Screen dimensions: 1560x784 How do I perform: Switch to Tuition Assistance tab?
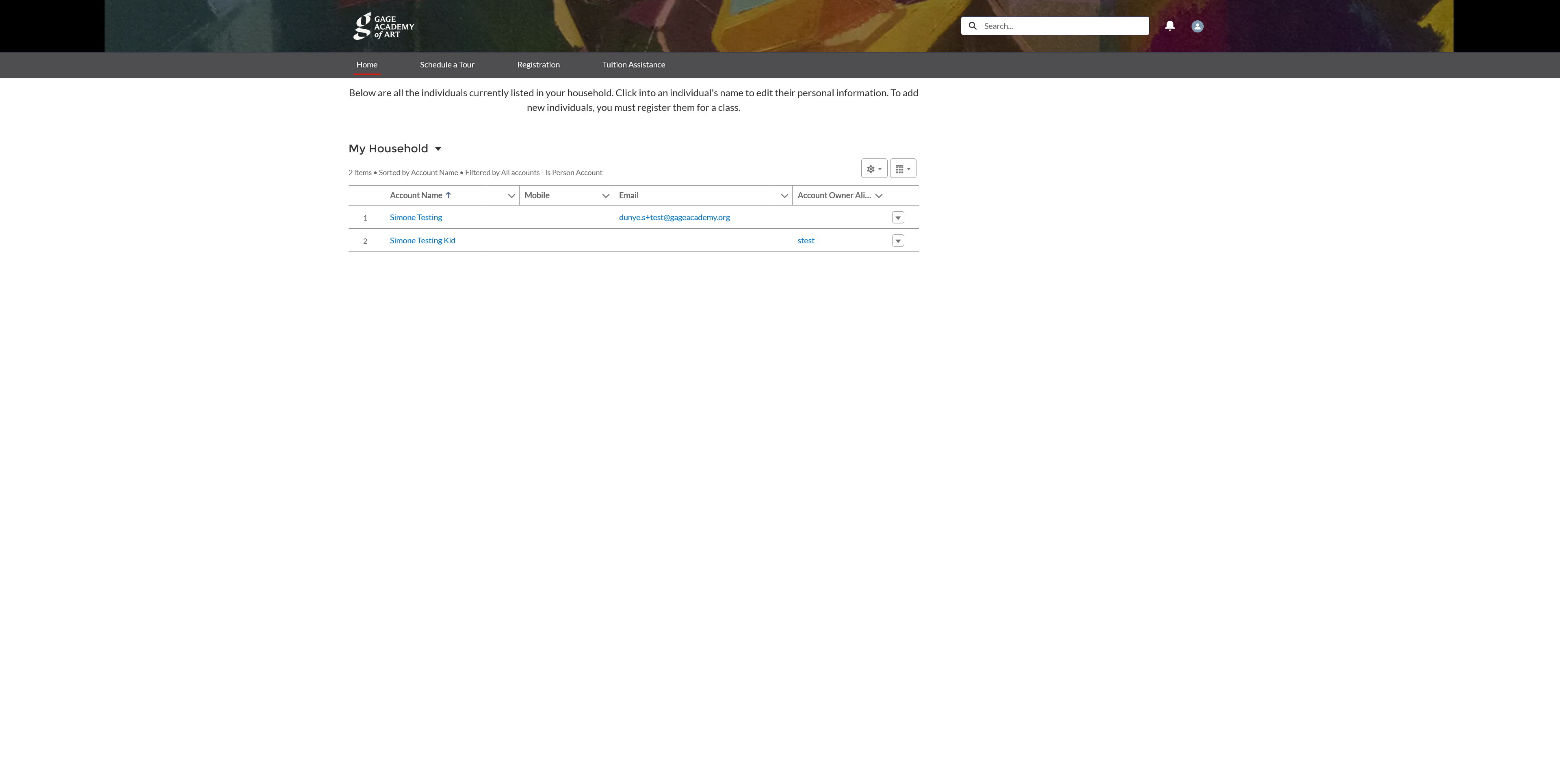(633, 65)
